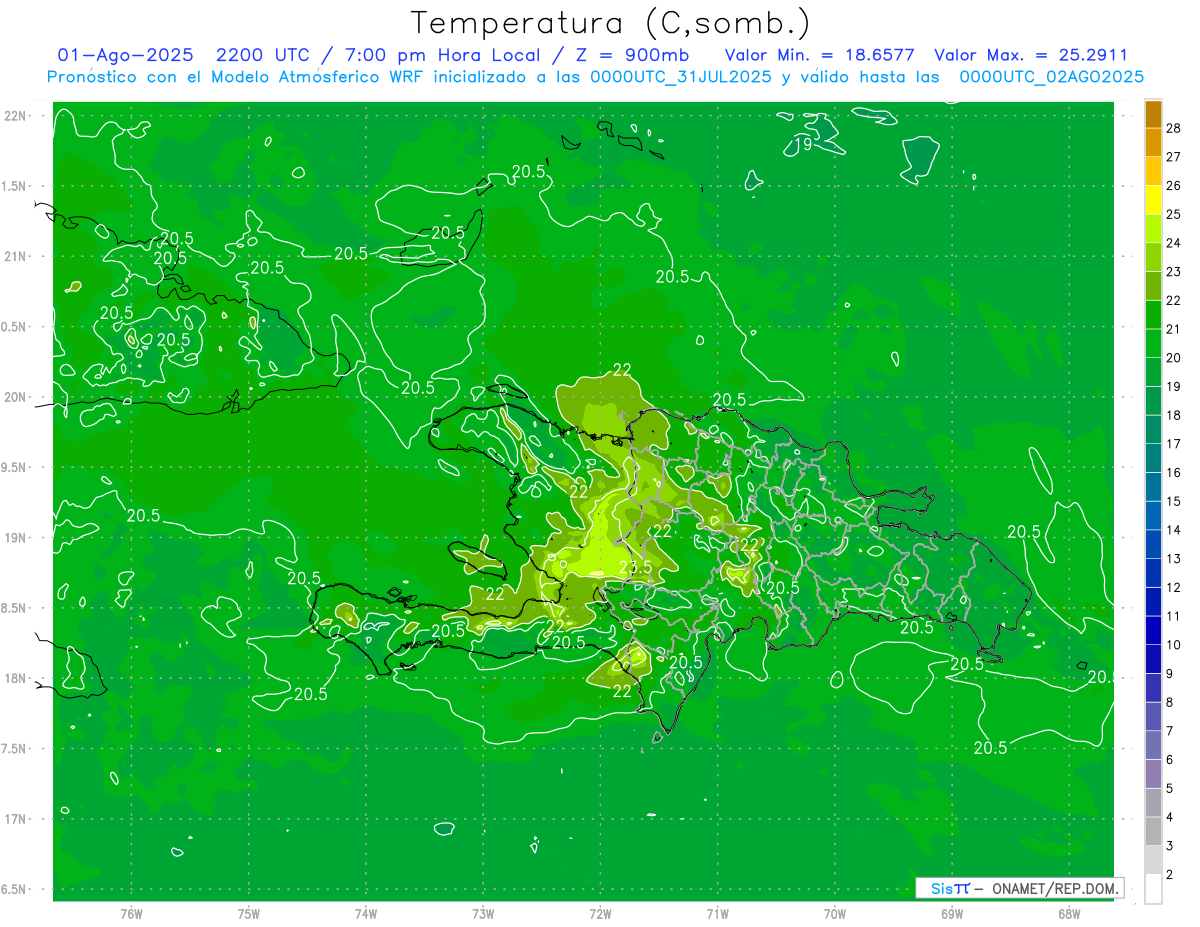Click the '21N' latitude axis label
The height and width of the screenshot is (927, 1200).
[15, 256]
